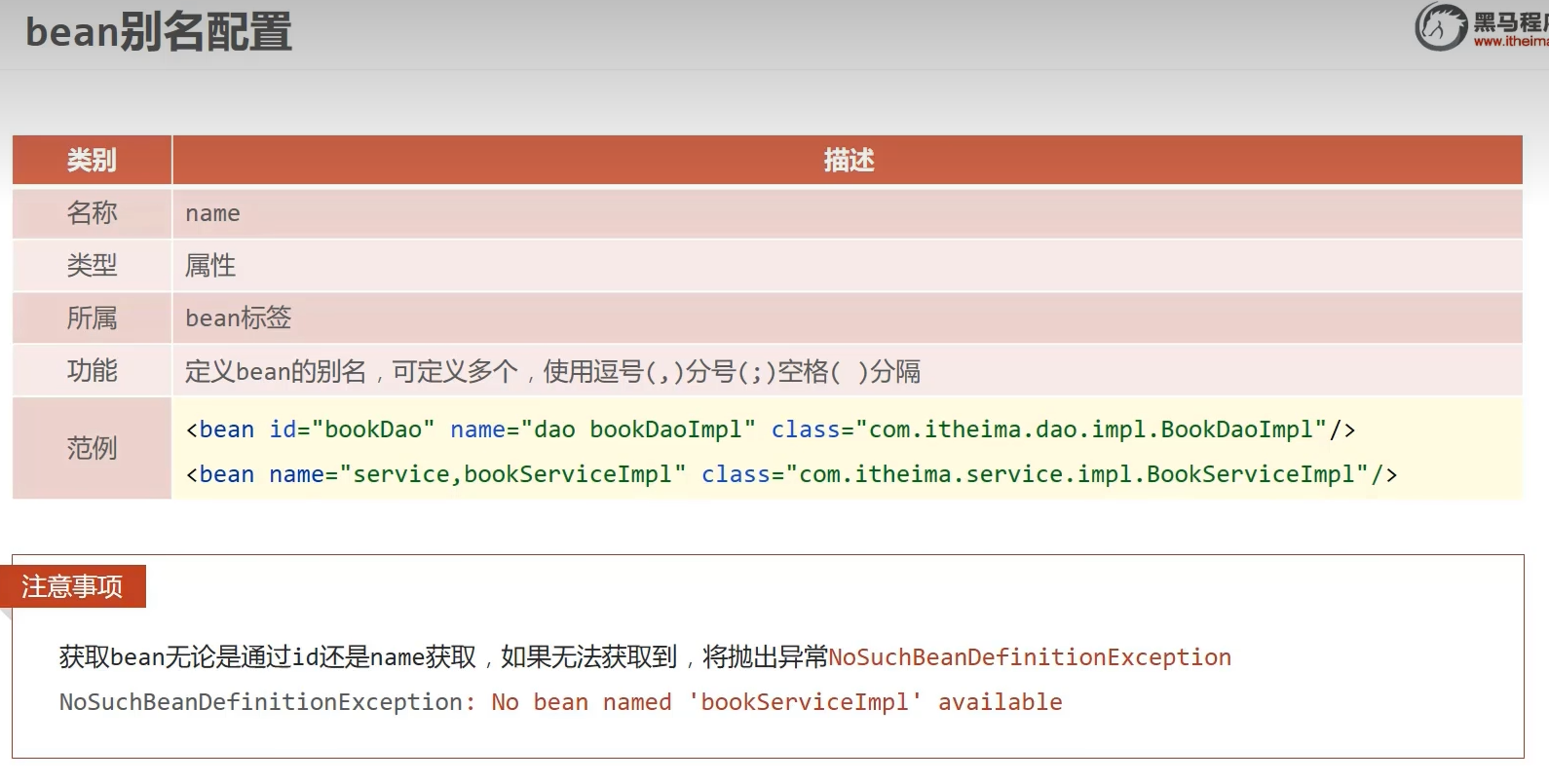Click the bookServiceImpl bean example code line
The height and width of the screenshot is (784, 1549).
point(791,474)
